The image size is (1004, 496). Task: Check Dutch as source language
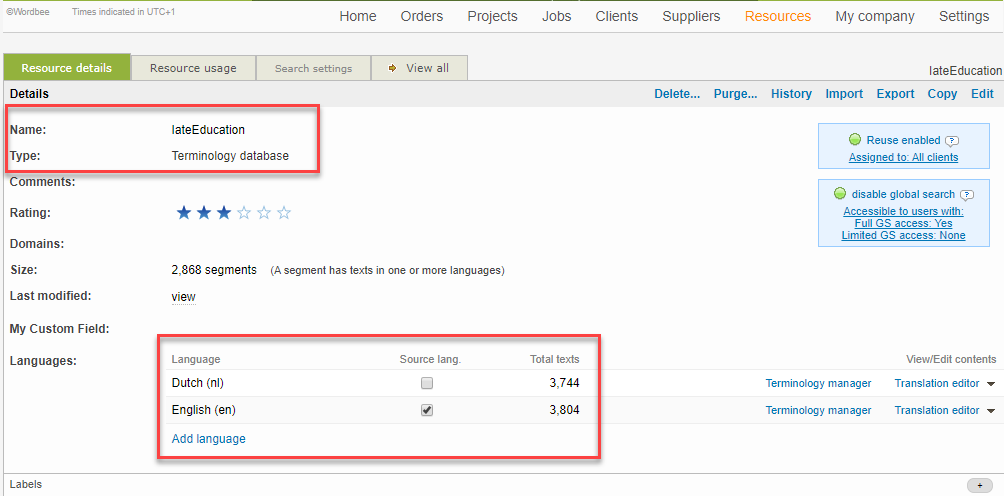[x=427, y=383]
